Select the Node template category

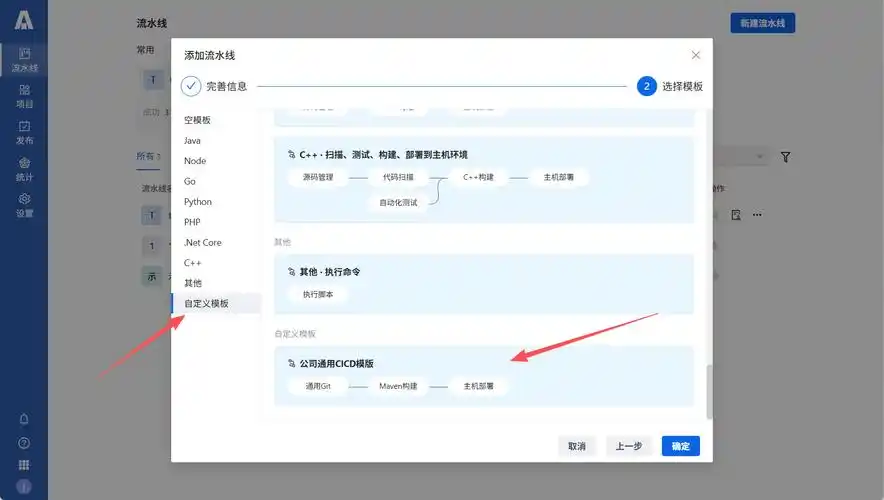pos(195,161)
